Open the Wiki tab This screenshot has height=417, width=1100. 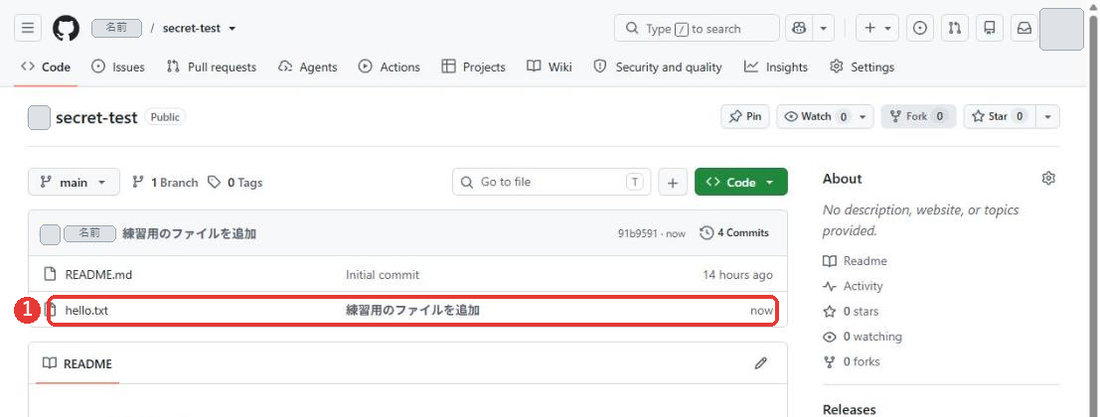[x=549, y=67]
